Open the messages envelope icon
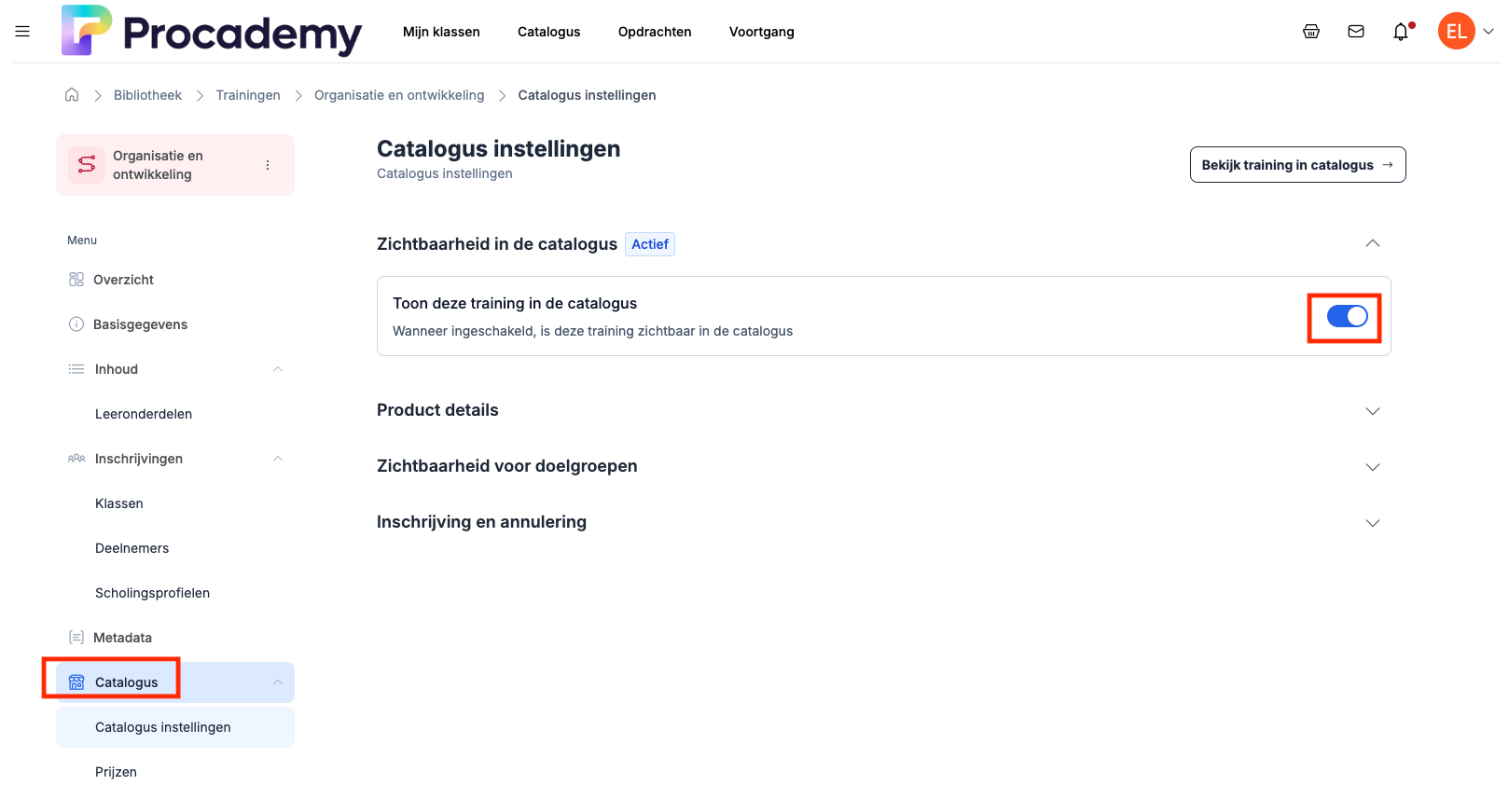1509x812 pixels. (1356, 32)
